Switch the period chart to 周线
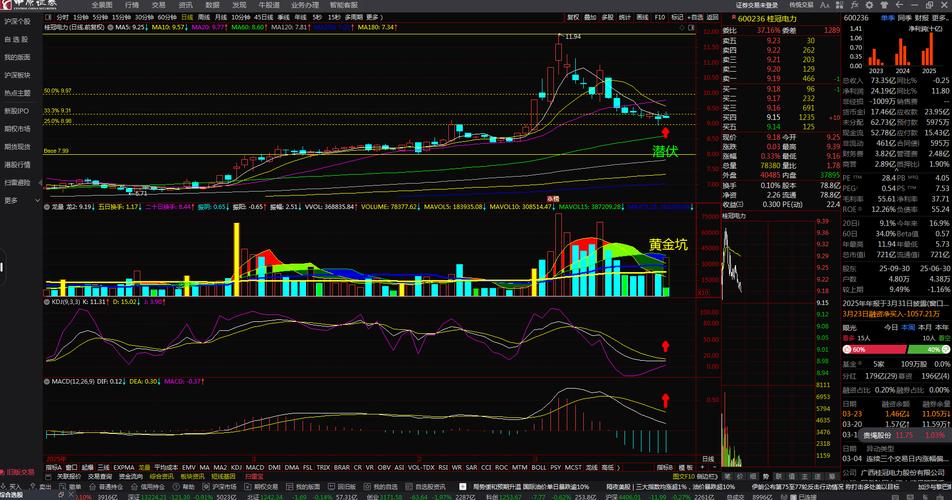The image size is (952, 500). tap(204, 17)
